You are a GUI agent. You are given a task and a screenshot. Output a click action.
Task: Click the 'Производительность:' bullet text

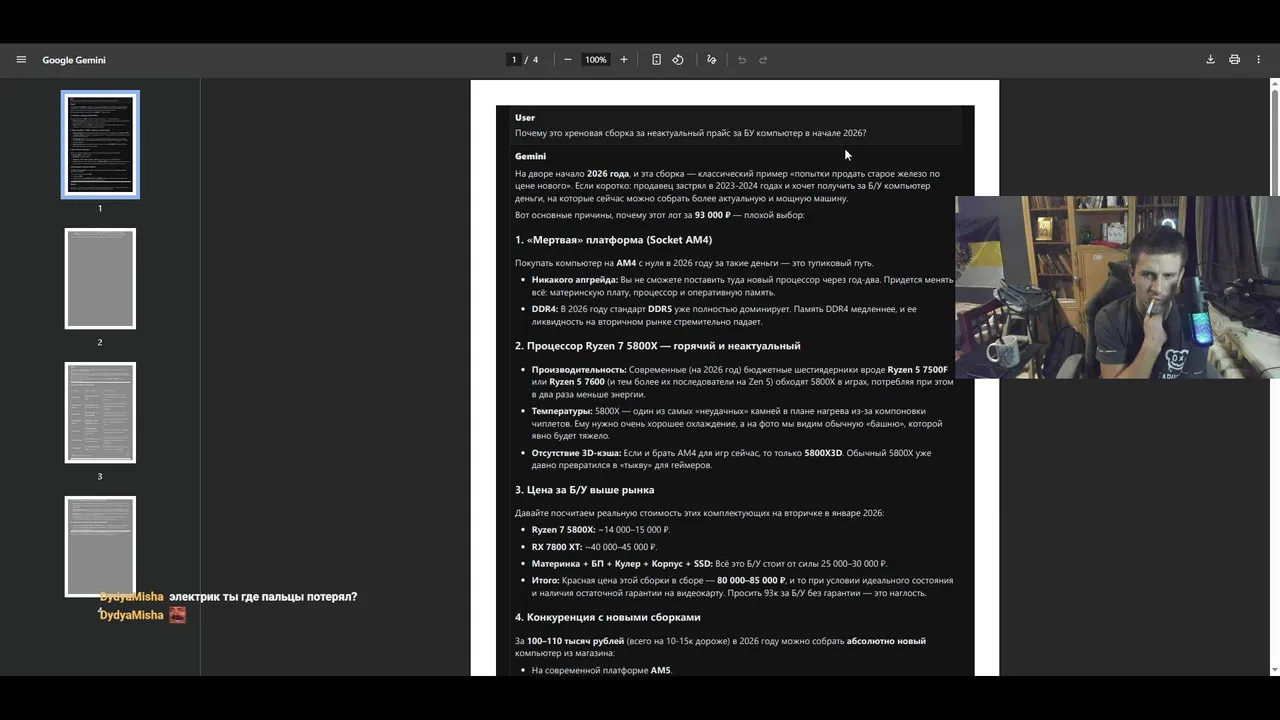tap(742, 382)
